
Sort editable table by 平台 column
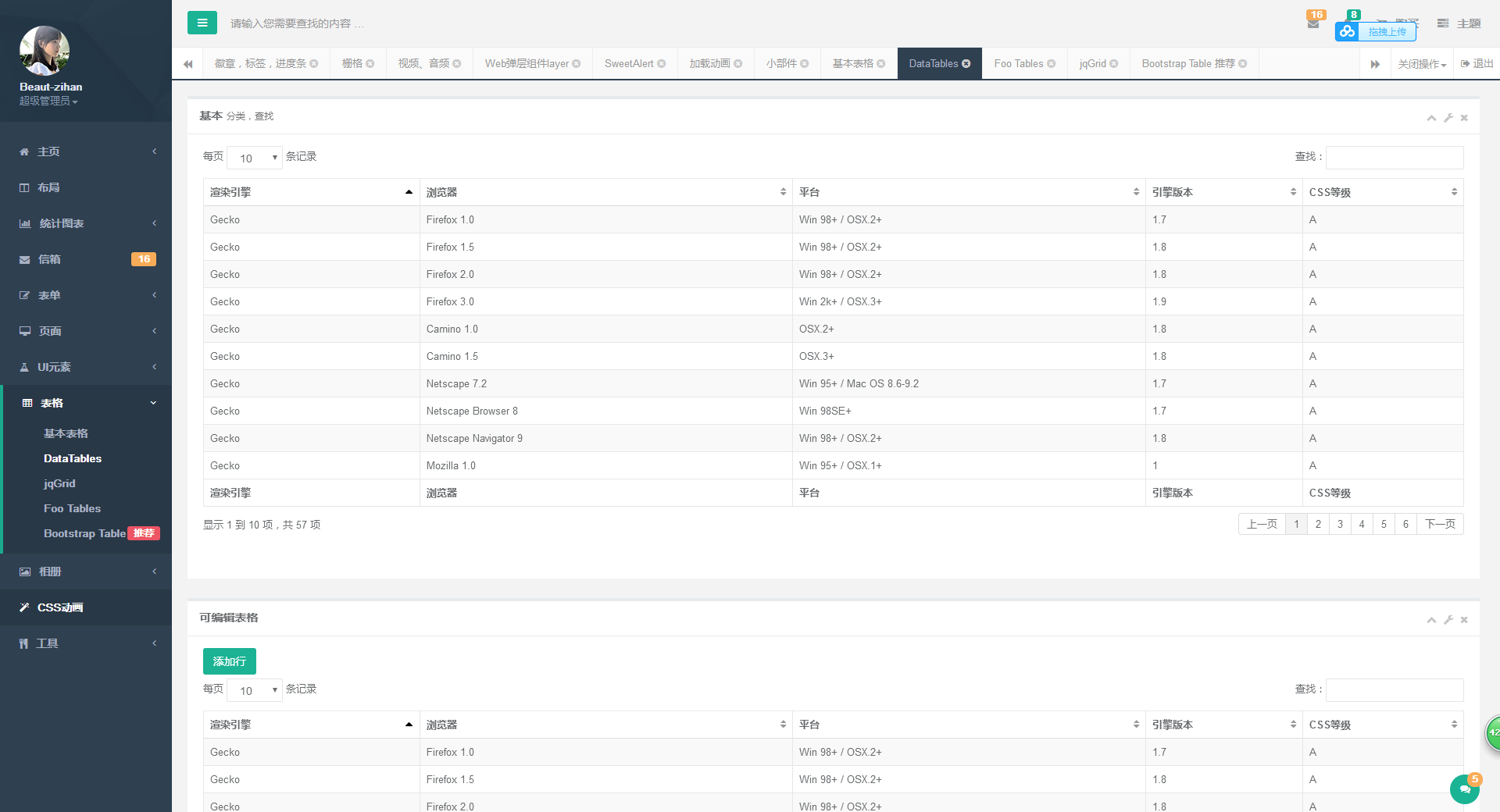[x=969, y=725]
